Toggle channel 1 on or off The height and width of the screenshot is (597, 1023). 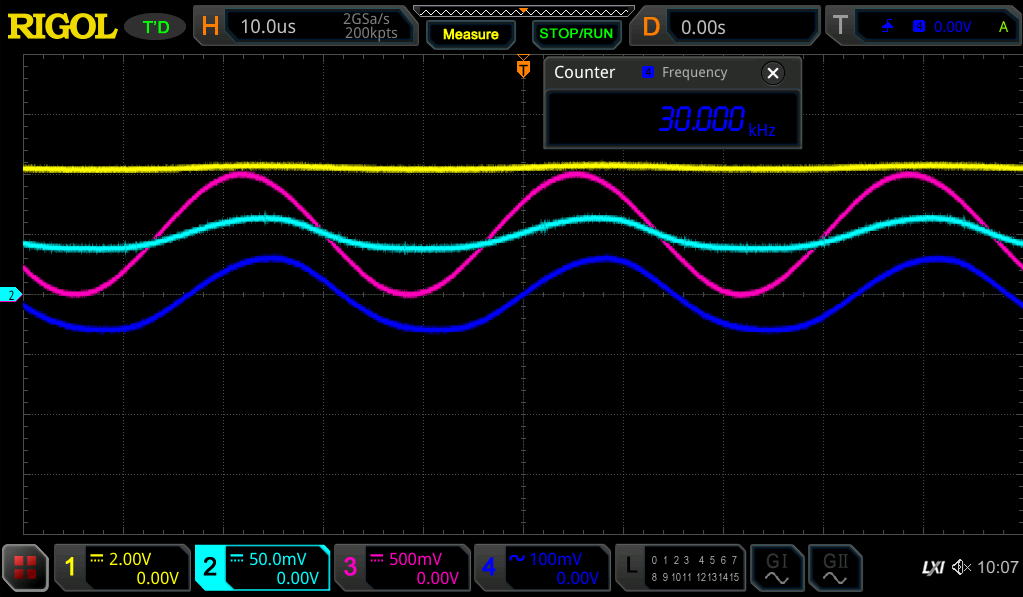70,566
